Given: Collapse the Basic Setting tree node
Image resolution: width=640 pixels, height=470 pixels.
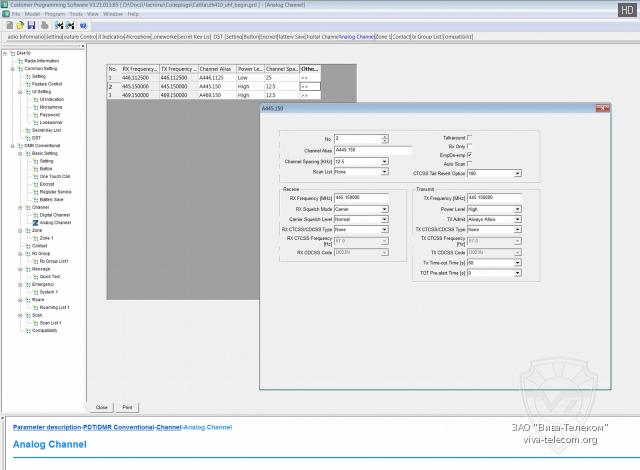Looking at the screenshot, I should point(20,153).
